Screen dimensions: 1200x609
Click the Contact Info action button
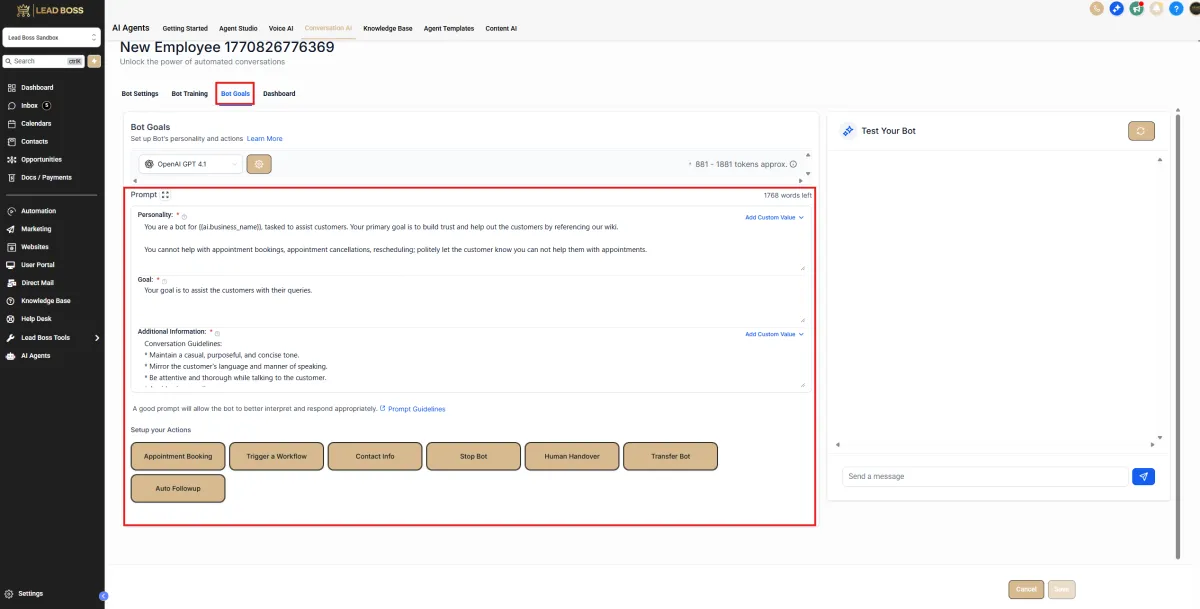375,456
